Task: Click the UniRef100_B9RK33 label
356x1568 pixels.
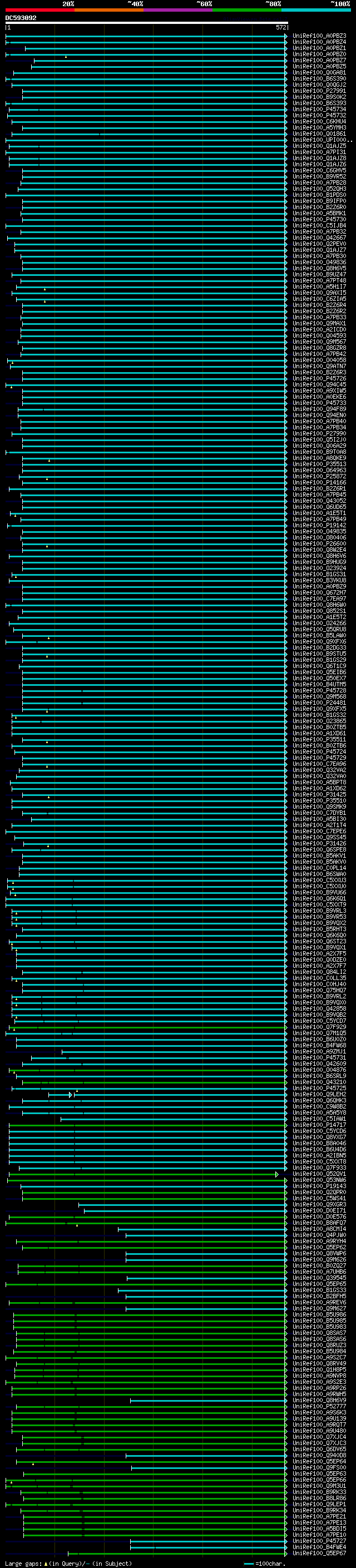Action: coord(319,1492)
